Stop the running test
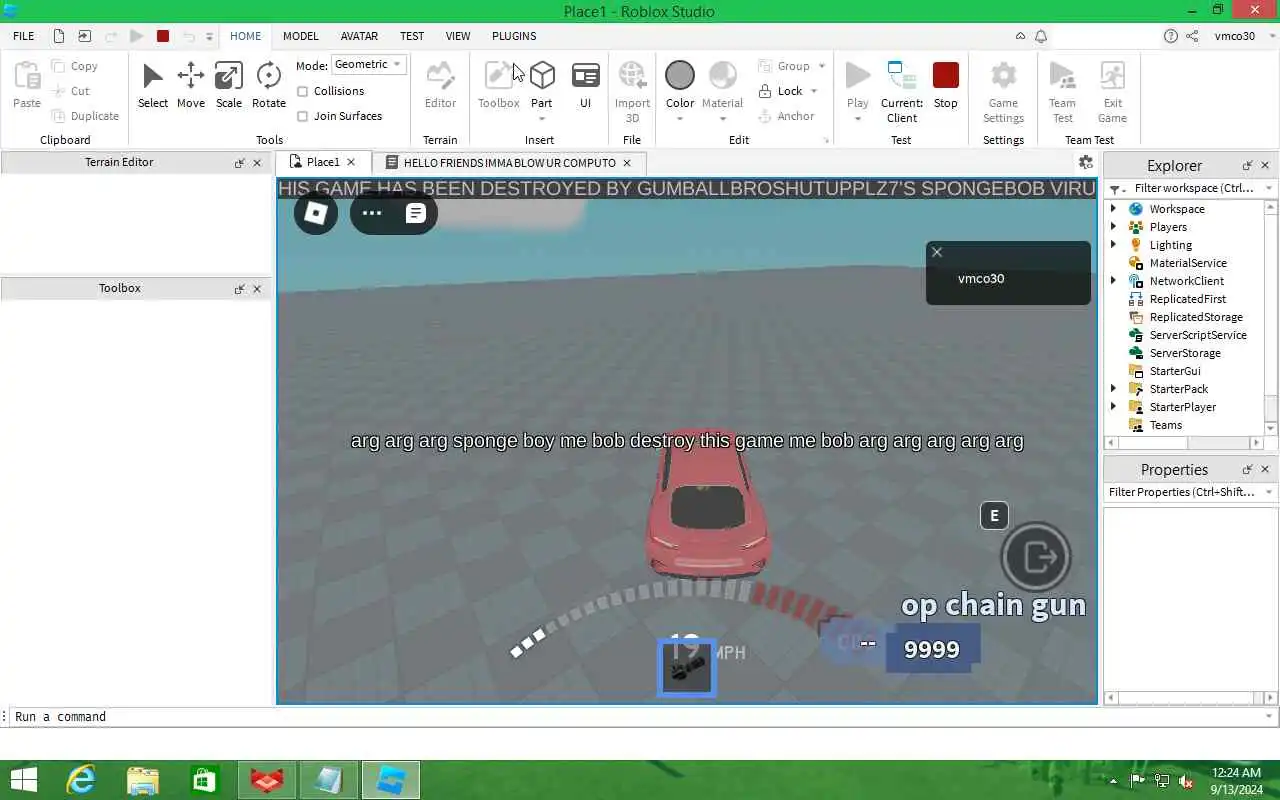 [945, 85]
